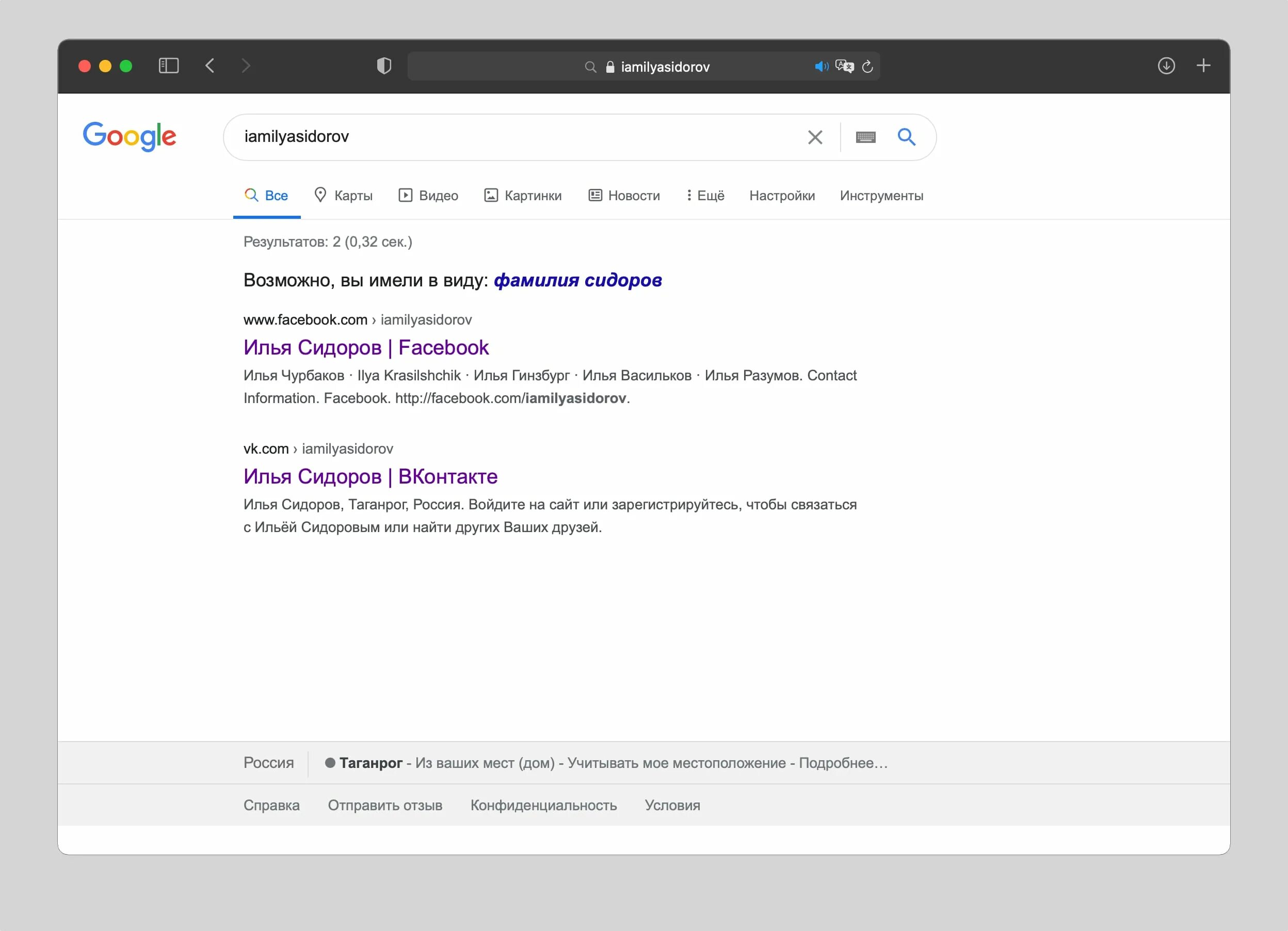
Task: Switch to the Видео tab
Action: pos(428,196)
